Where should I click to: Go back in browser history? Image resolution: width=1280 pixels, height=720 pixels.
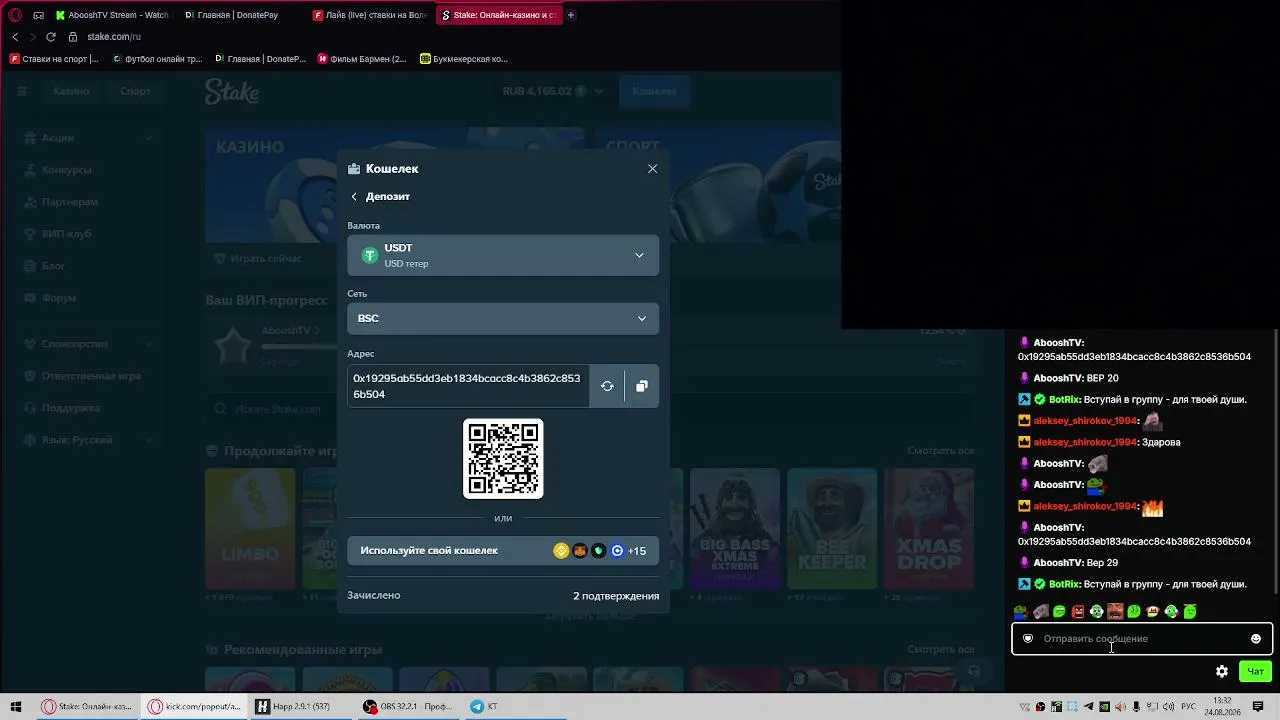[15, 37]
